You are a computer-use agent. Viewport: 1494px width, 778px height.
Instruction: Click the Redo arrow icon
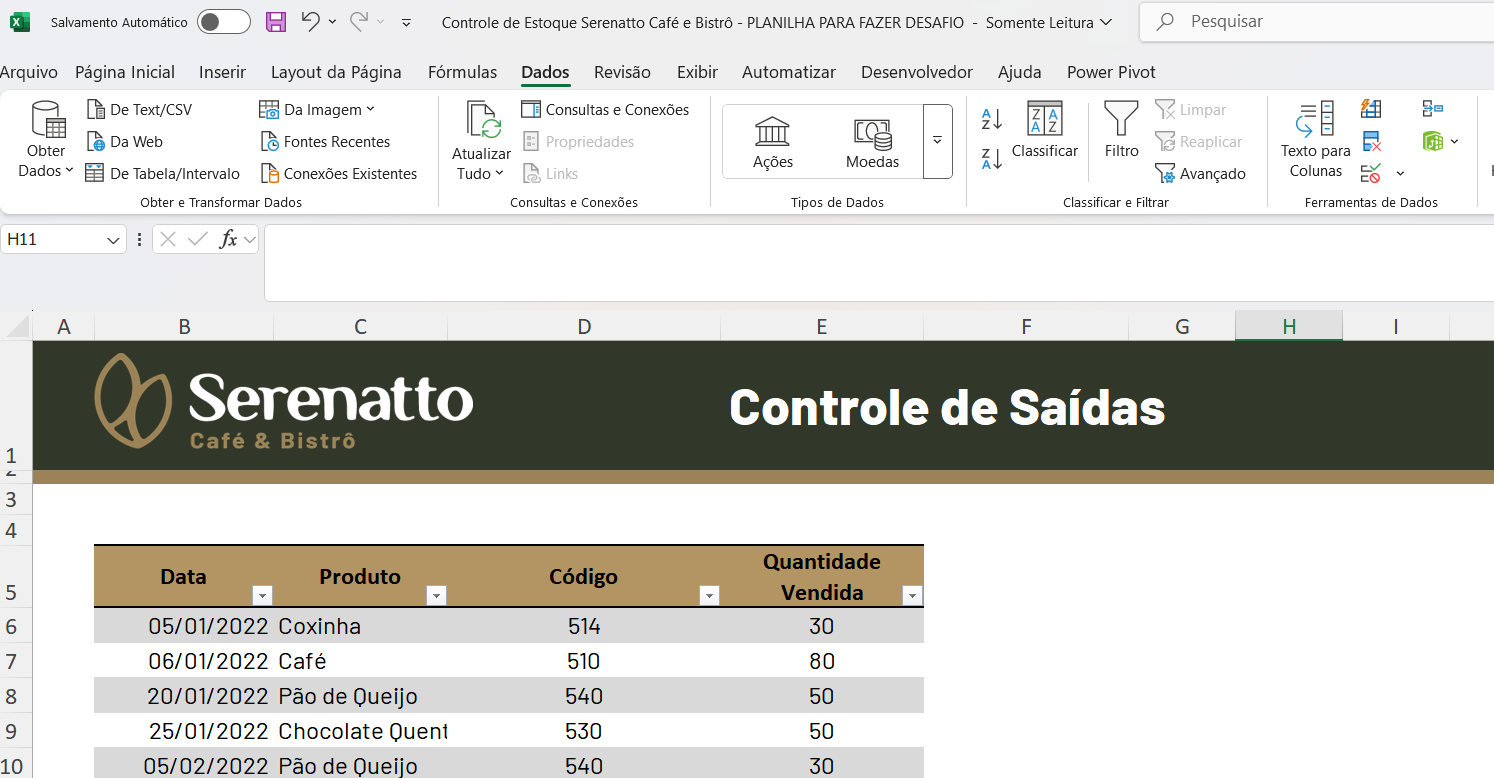(x=359, y=21)
